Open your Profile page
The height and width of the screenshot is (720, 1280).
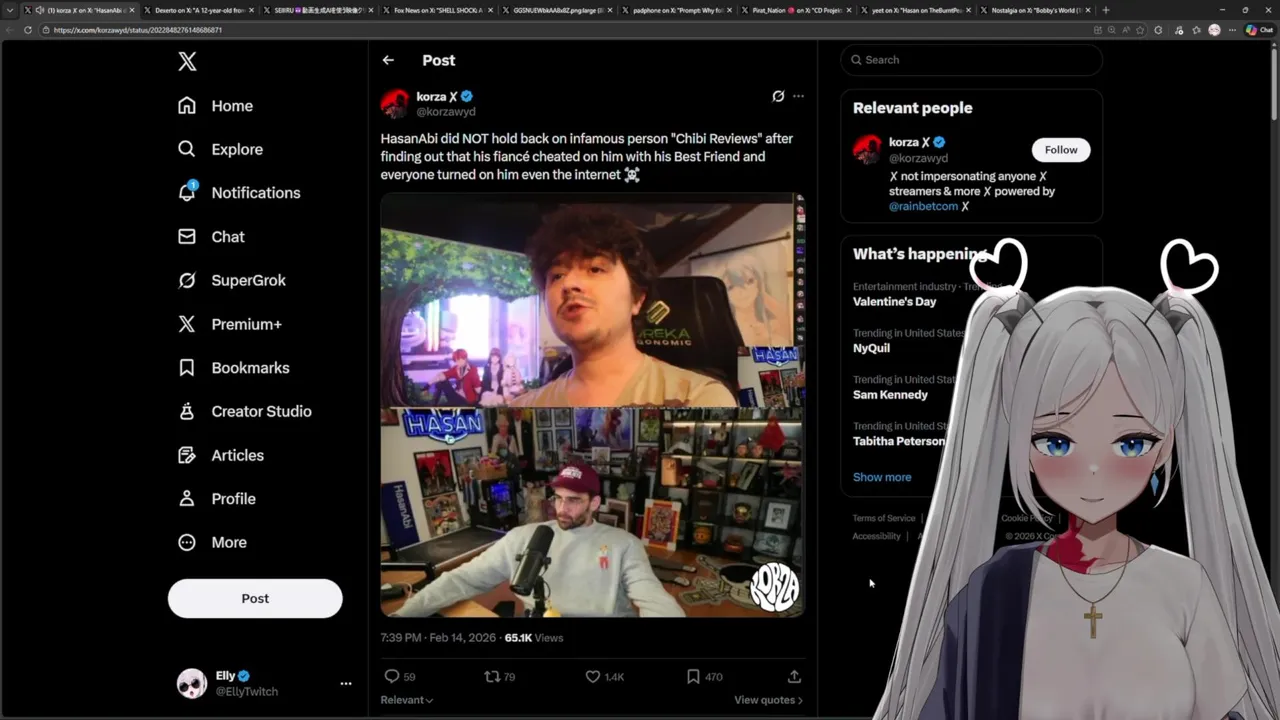(216, 498)
